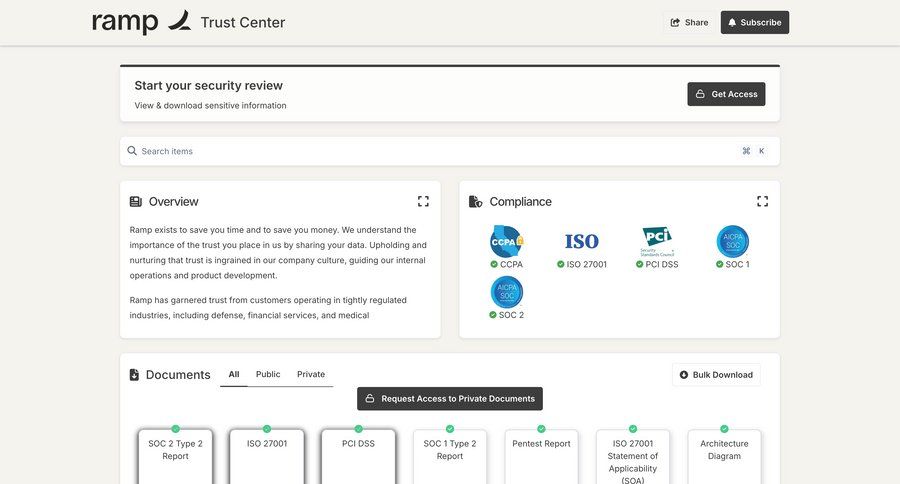This screenshot has width=900, height=484.
Task: Click the Start your security review heading
Action: (208, 86)
